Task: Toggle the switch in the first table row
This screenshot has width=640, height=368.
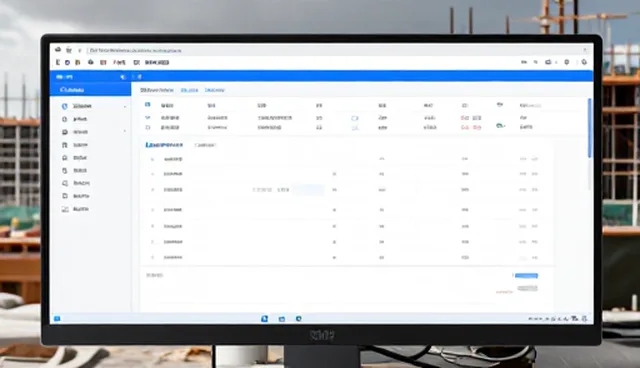Action: point(355,118)
